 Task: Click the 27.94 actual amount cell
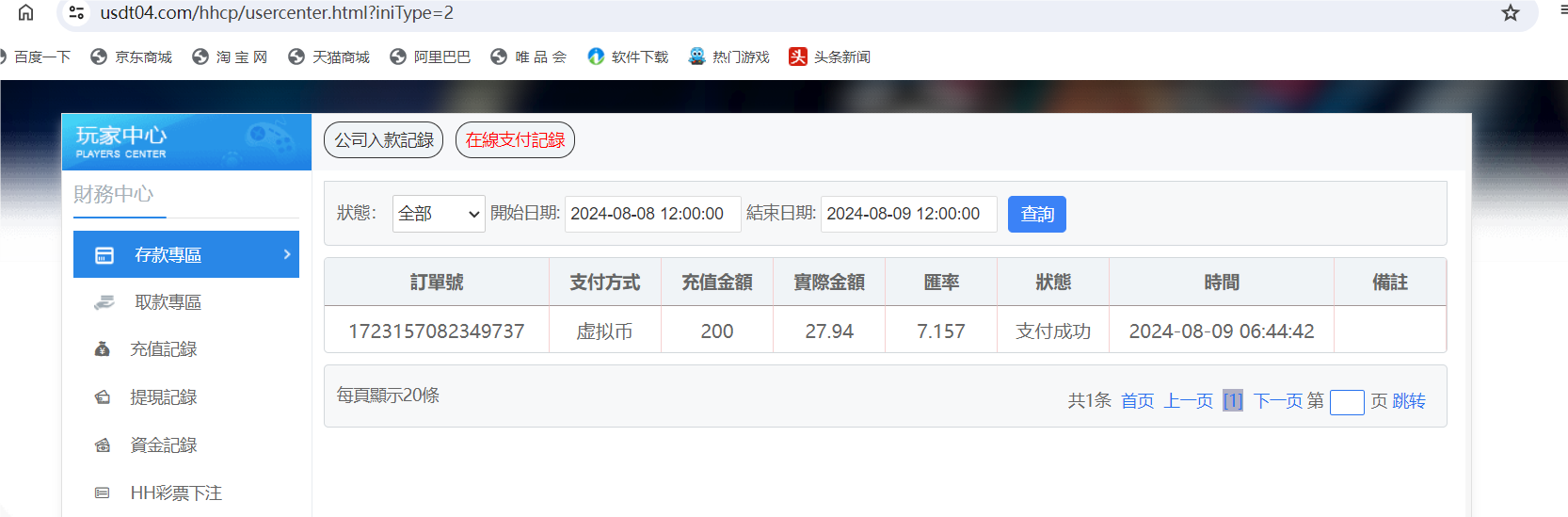(829, 331)
